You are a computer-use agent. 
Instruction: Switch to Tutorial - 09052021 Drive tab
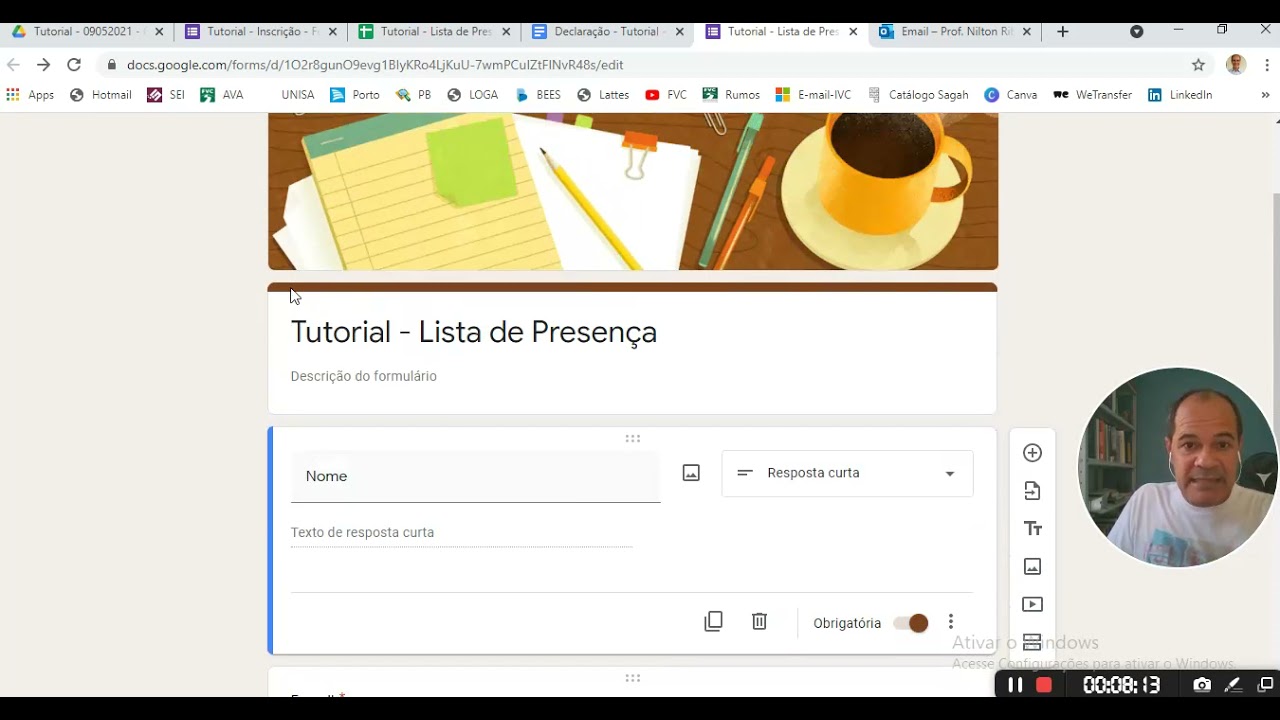[87, 32]
